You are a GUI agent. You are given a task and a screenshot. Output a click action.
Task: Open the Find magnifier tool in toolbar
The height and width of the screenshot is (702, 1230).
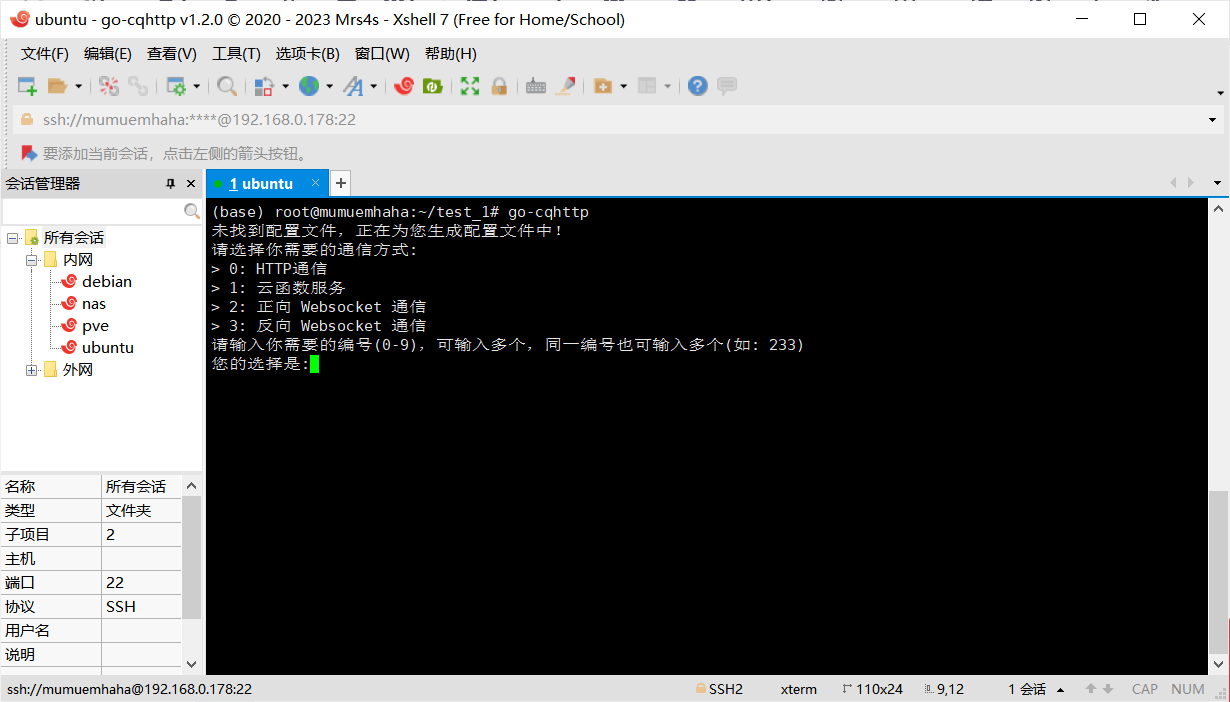click(x=227, y=87)
